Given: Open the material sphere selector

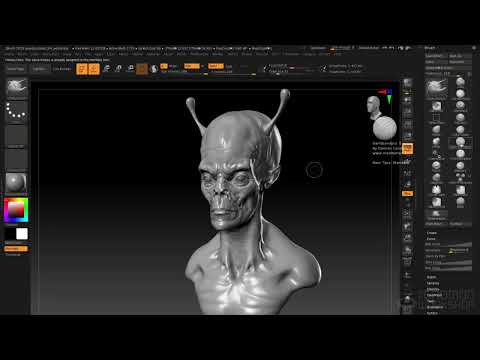Looking at the screenshot, I should point(16,183).
